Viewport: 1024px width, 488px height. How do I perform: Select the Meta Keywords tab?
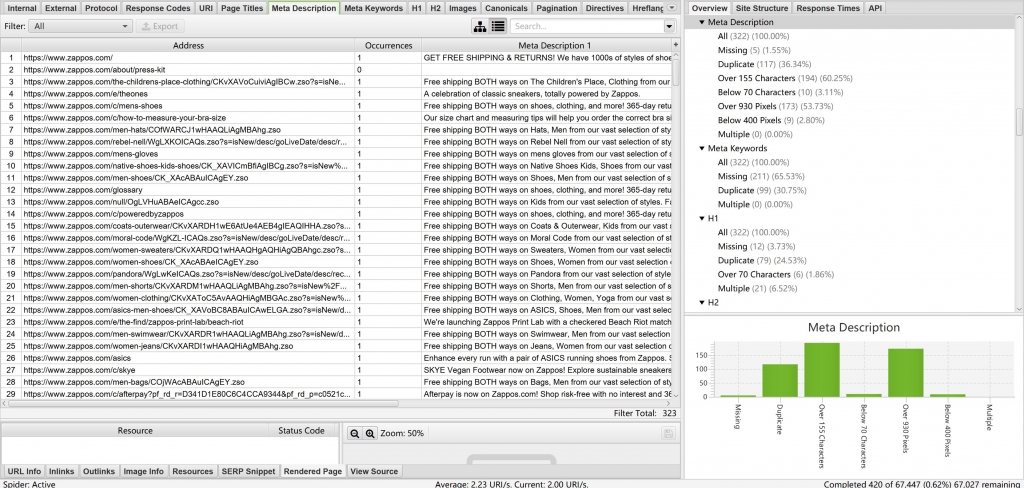[x=374, y=8]
